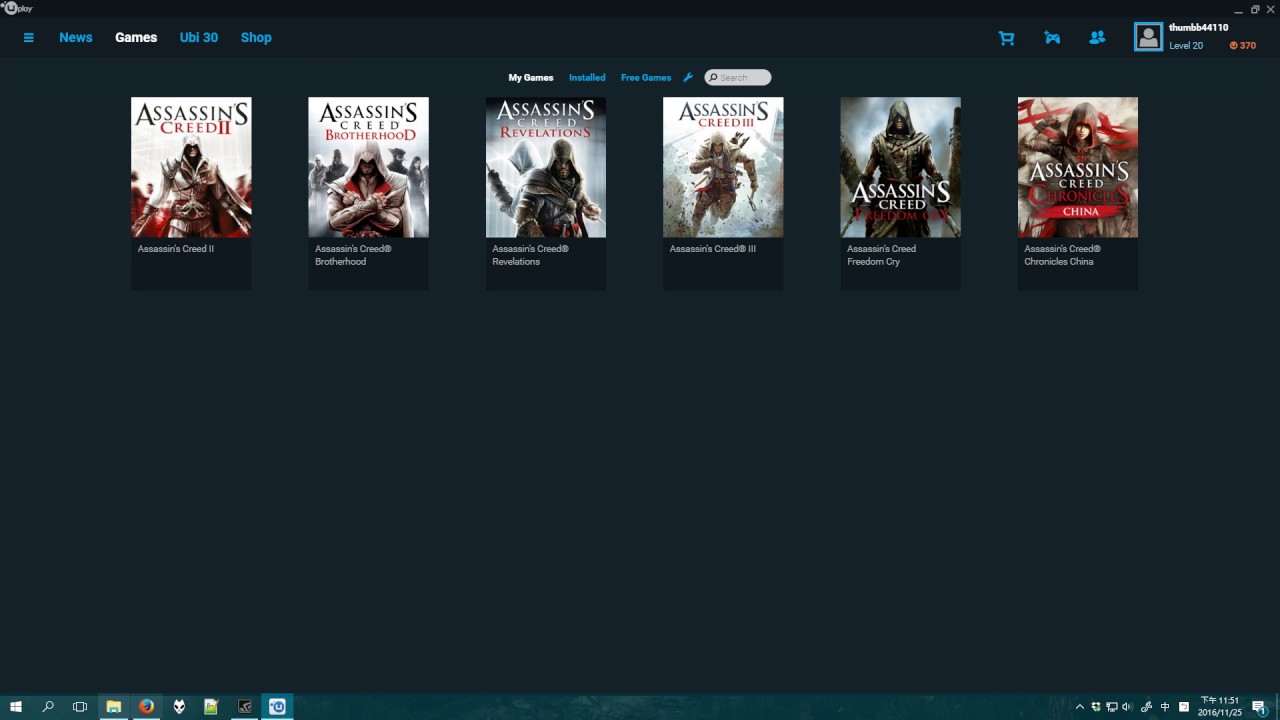1280x720 pixels.
Task: Open Assassin's Creed Revelations cover
Action: 546,167
